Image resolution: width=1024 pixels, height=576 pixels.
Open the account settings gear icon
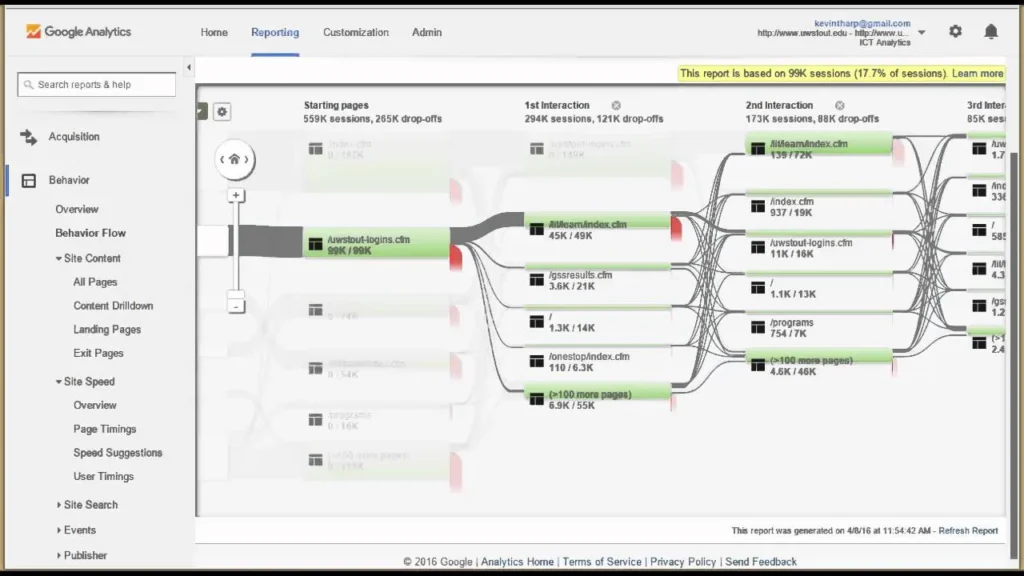coord(955,32)
